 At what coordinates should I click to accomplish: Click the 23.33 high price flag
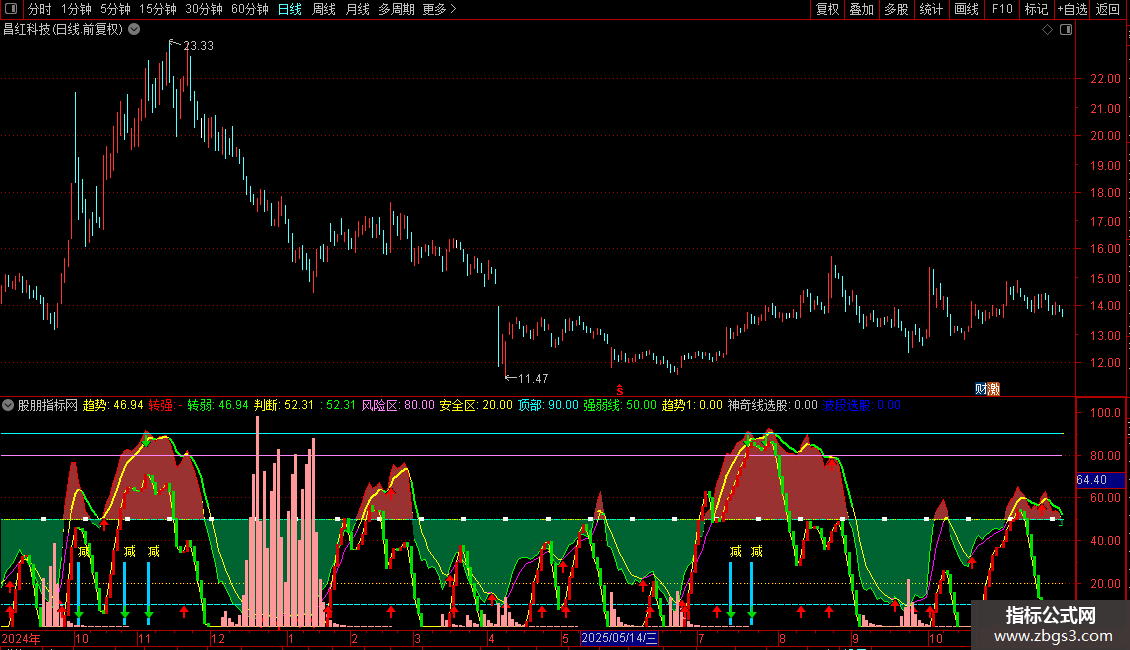198,46
